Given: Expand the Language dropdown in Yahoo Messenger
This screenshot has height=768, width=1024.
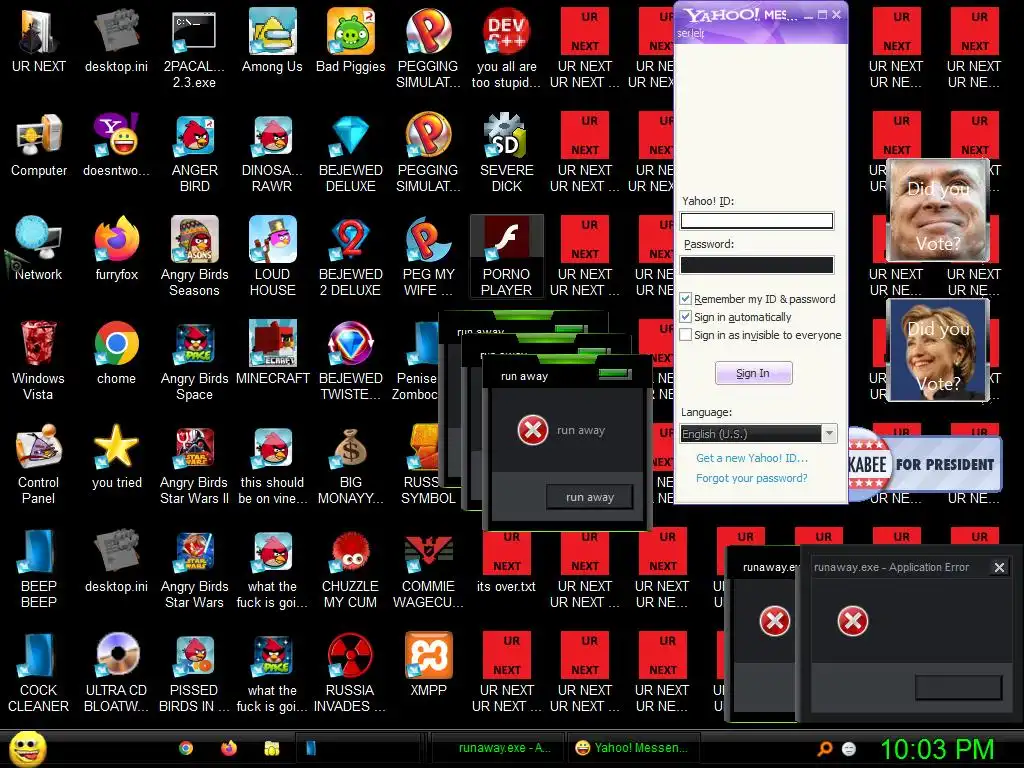Looking at the screenshot, I should pos(829,434).
